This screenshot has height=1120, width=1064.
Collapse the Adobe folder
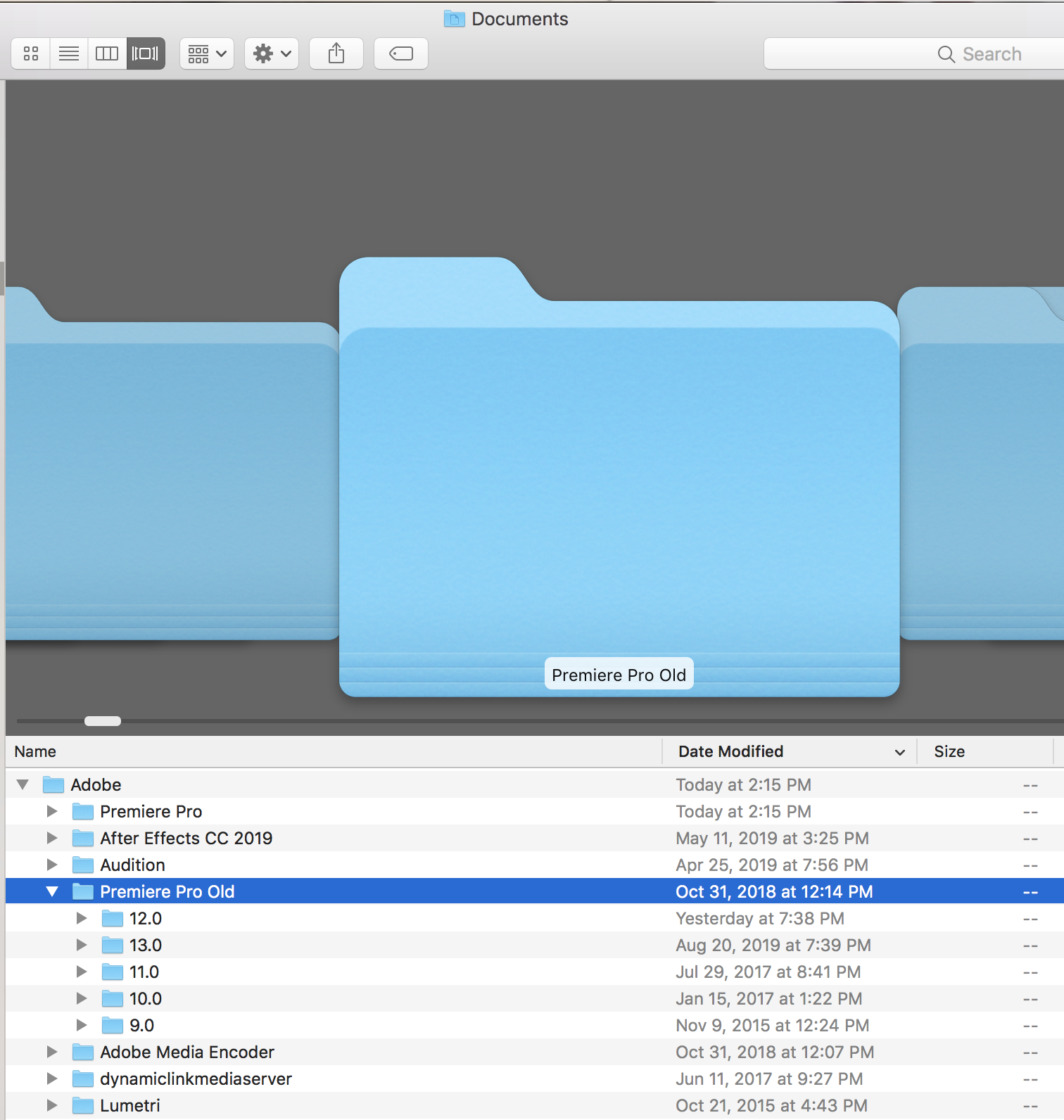click(23, 784)
